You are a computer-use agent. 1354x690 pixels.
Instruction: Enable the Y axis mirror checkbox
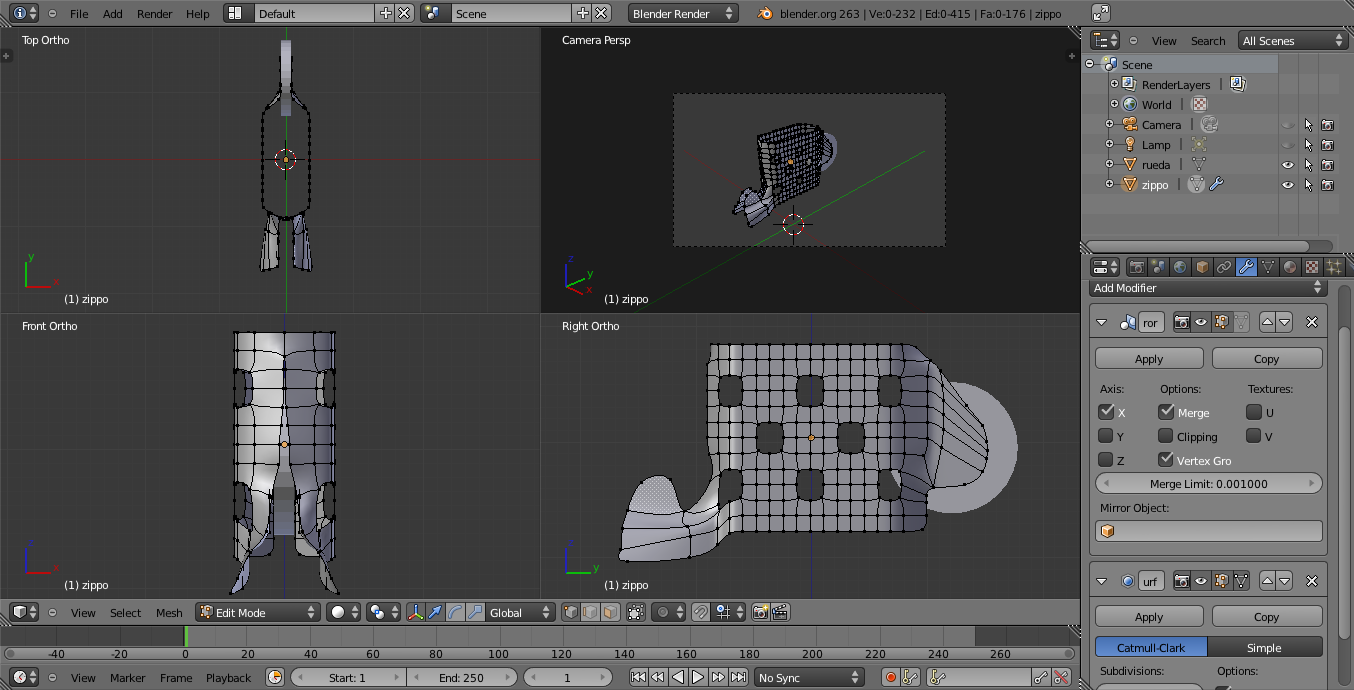[x=1106, y=436]
